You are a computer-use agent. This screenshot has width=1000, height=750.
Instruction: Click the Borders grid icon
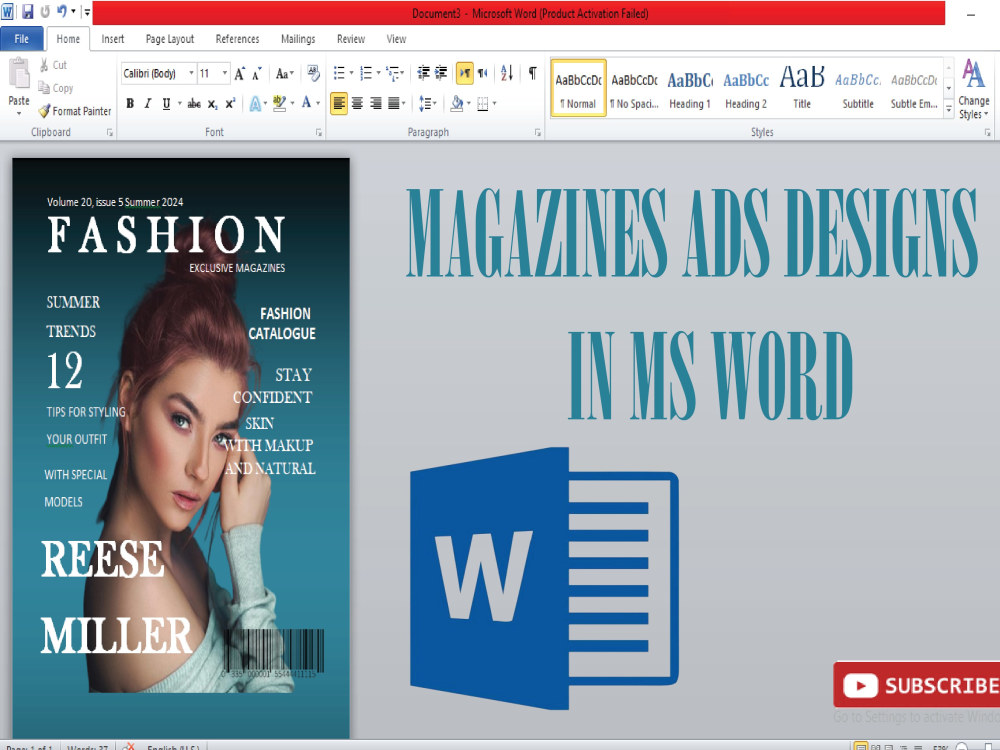(x=483, y=103)
